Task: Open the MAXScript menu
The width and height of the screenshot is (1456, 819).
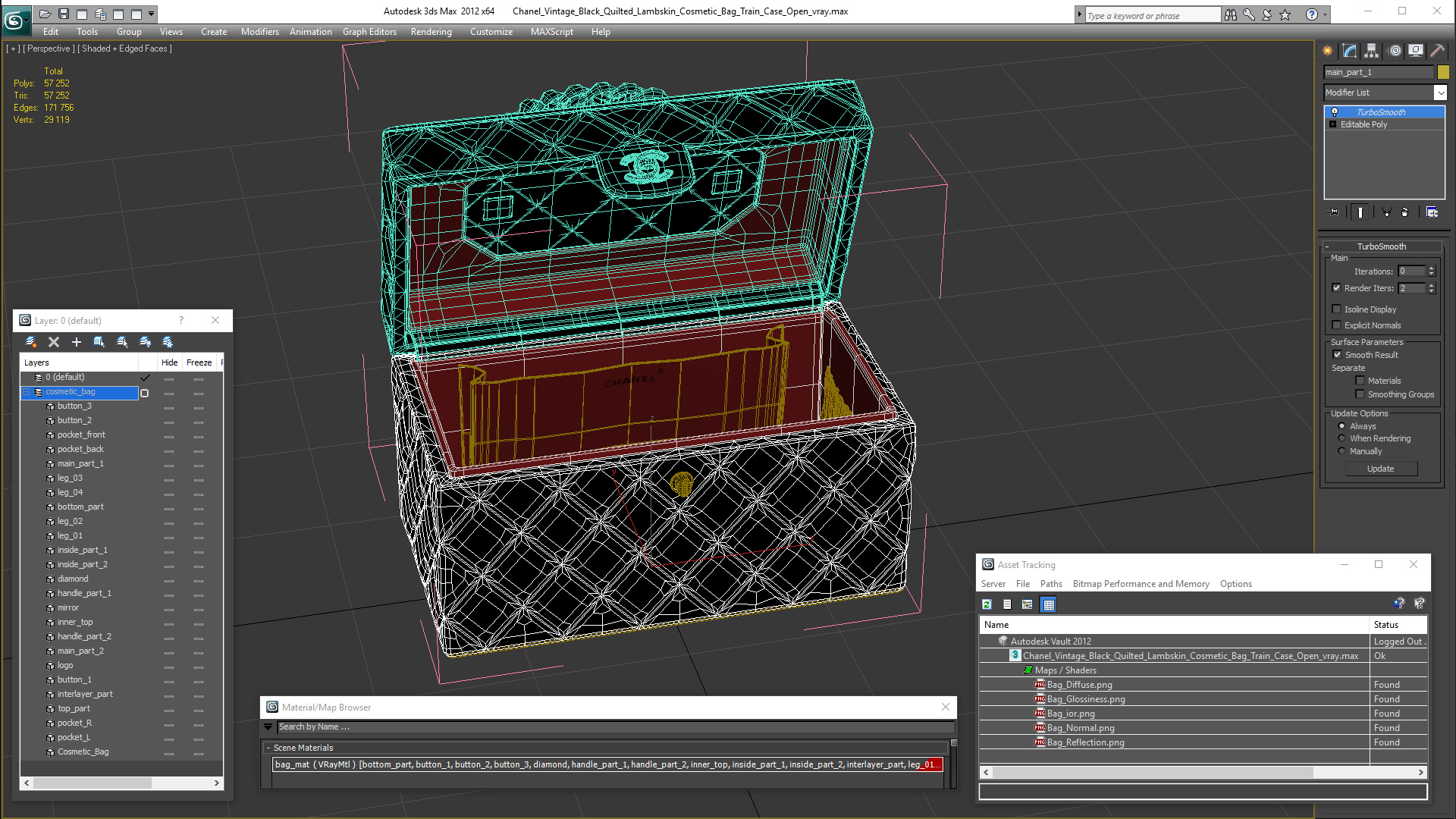Action: 552,32
